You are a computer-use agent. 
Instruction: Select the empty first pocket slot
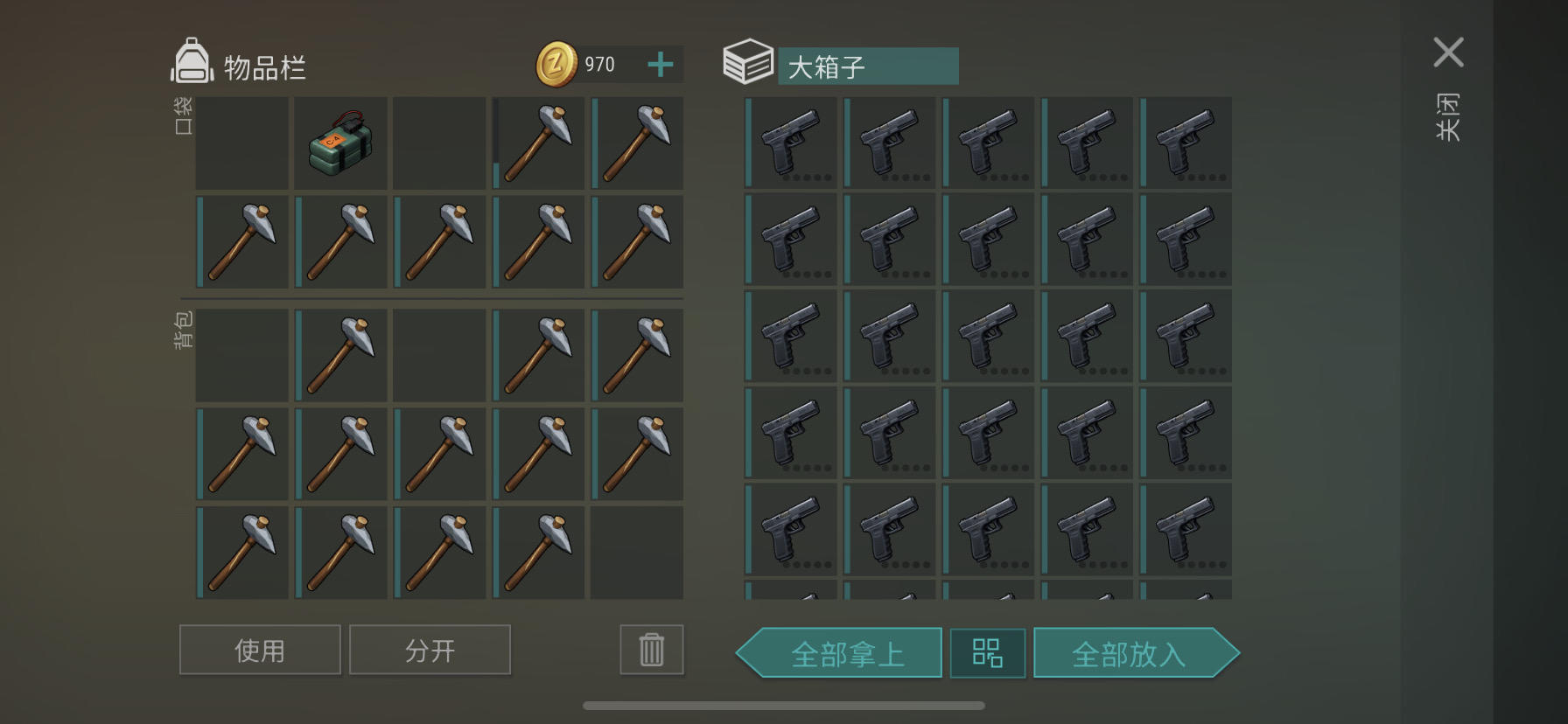(x=241, y=143)
